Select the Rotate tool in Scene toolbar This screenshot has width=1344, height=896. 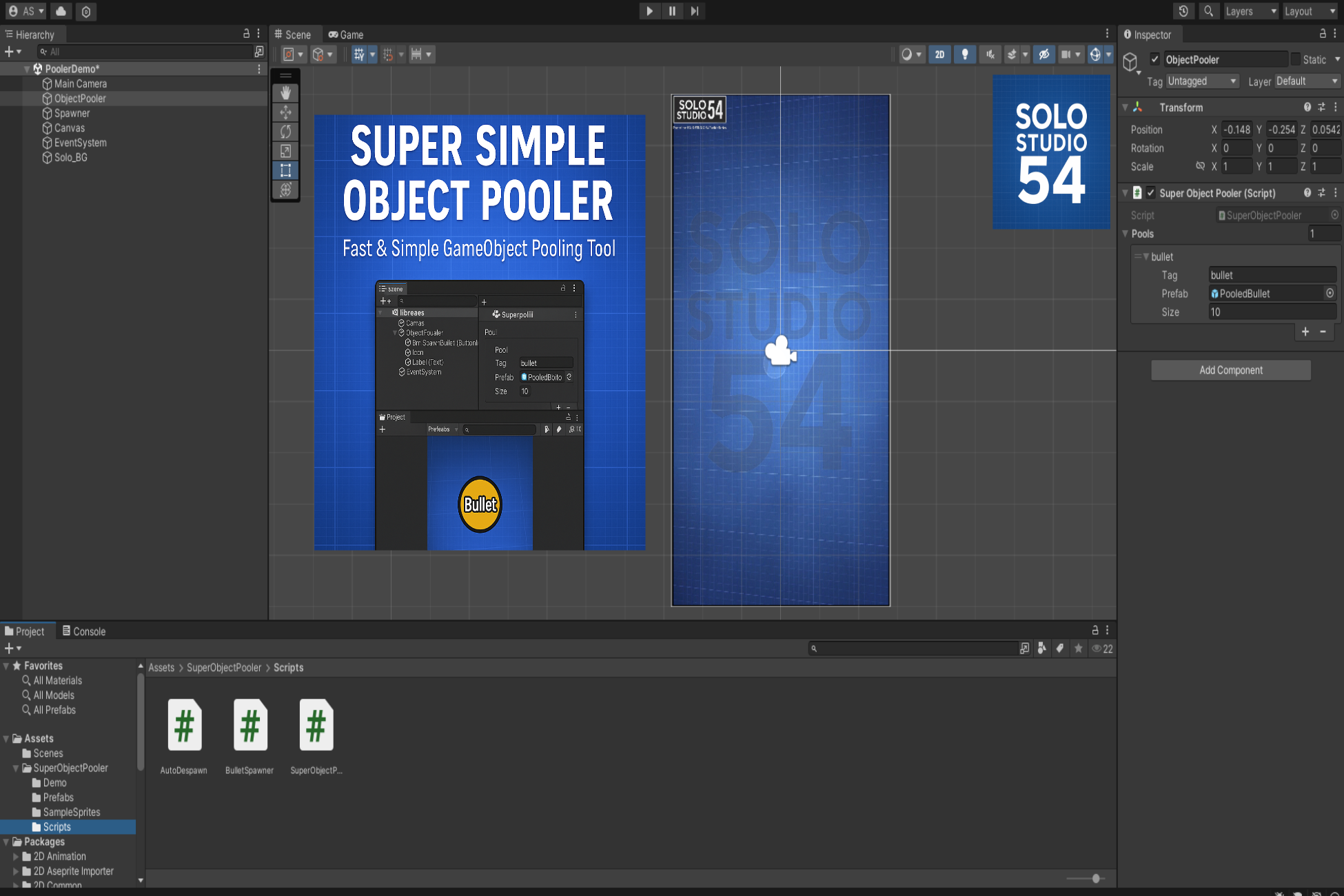pyautogui.click(x=285, y=131)
